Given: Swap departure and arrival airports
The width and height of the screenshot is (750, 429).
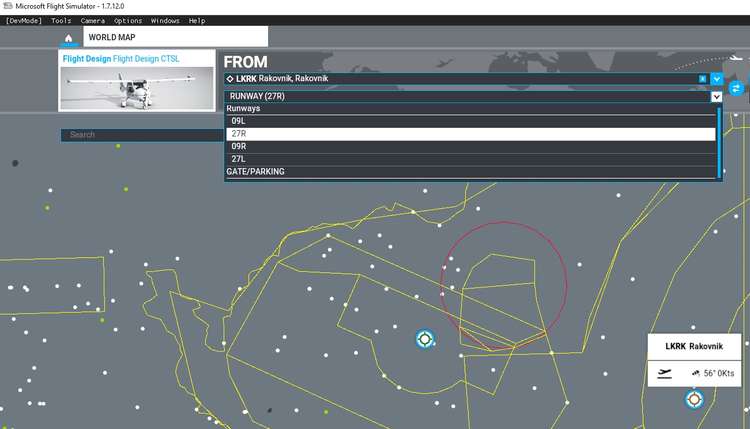Looking at the screenshot, I should [x=736, y=88].
